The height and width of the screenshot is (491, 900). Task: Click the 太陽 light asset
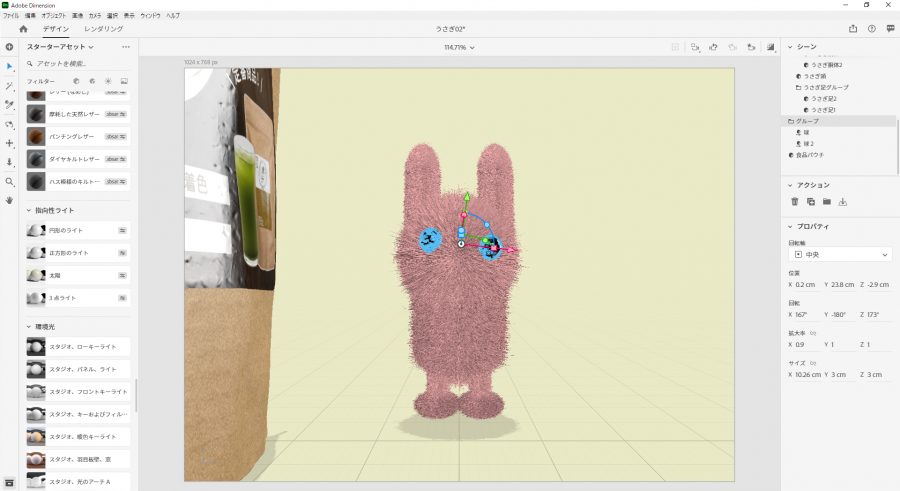pyautogui.click(x=56, y=275)
